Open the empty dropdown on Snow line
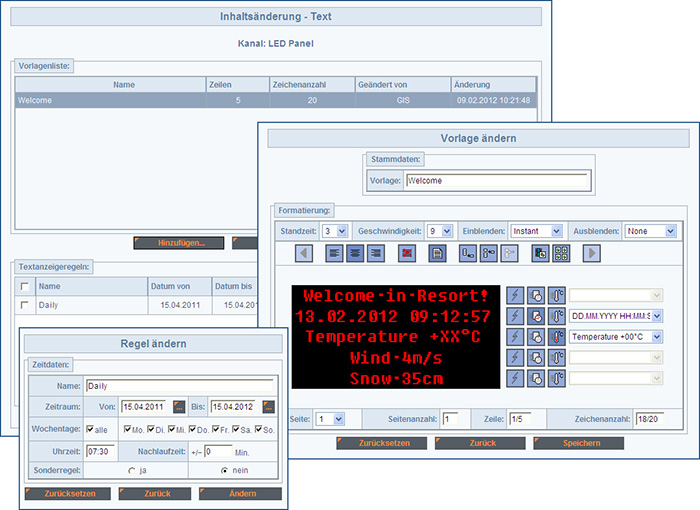Screen dimensions: 700x510 click(x=616, y=378)
